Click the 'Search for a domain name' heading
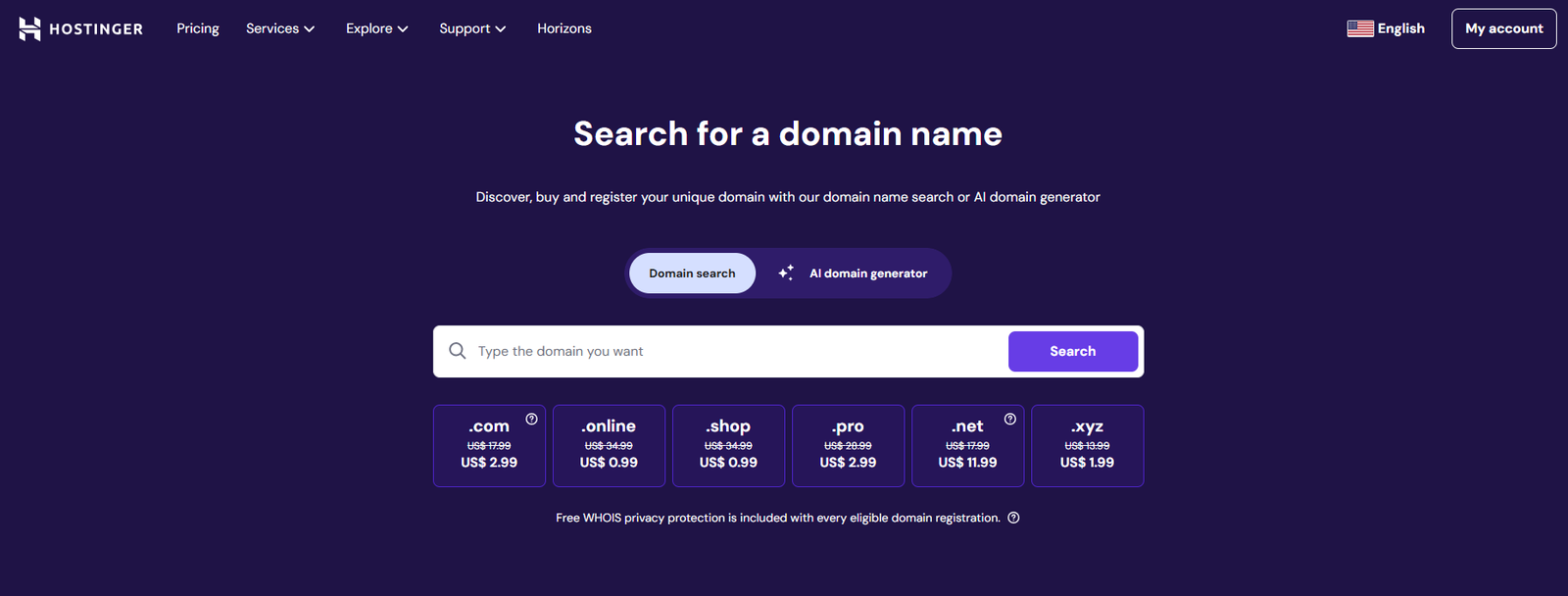This screenshot has width=1568, height=596. (x=788, y=133)
